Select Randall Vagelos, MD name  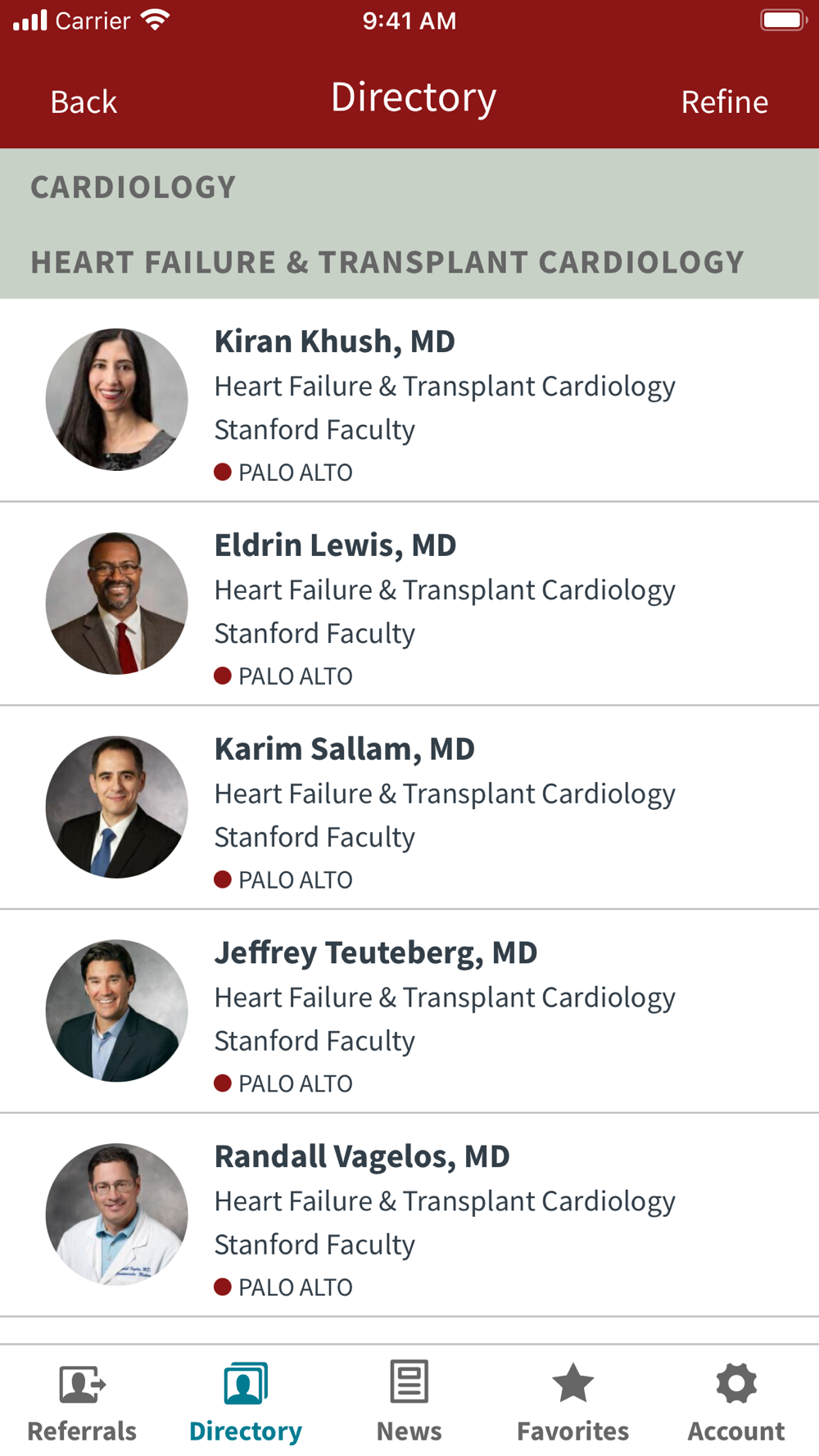click(362, 1157)
